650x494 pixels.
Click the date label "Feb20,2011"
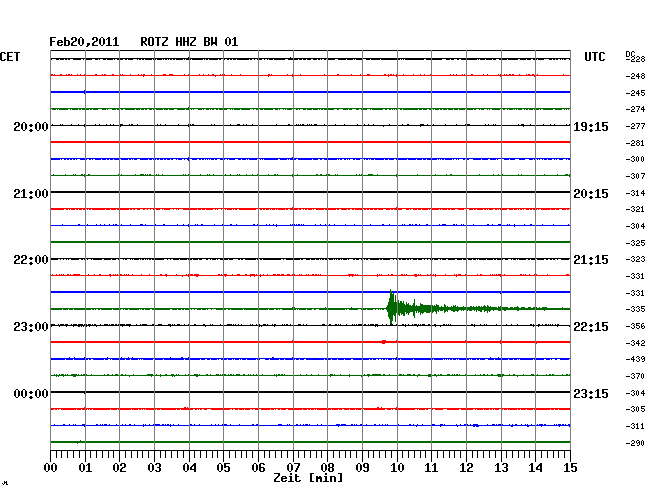[x=84, y=42]
